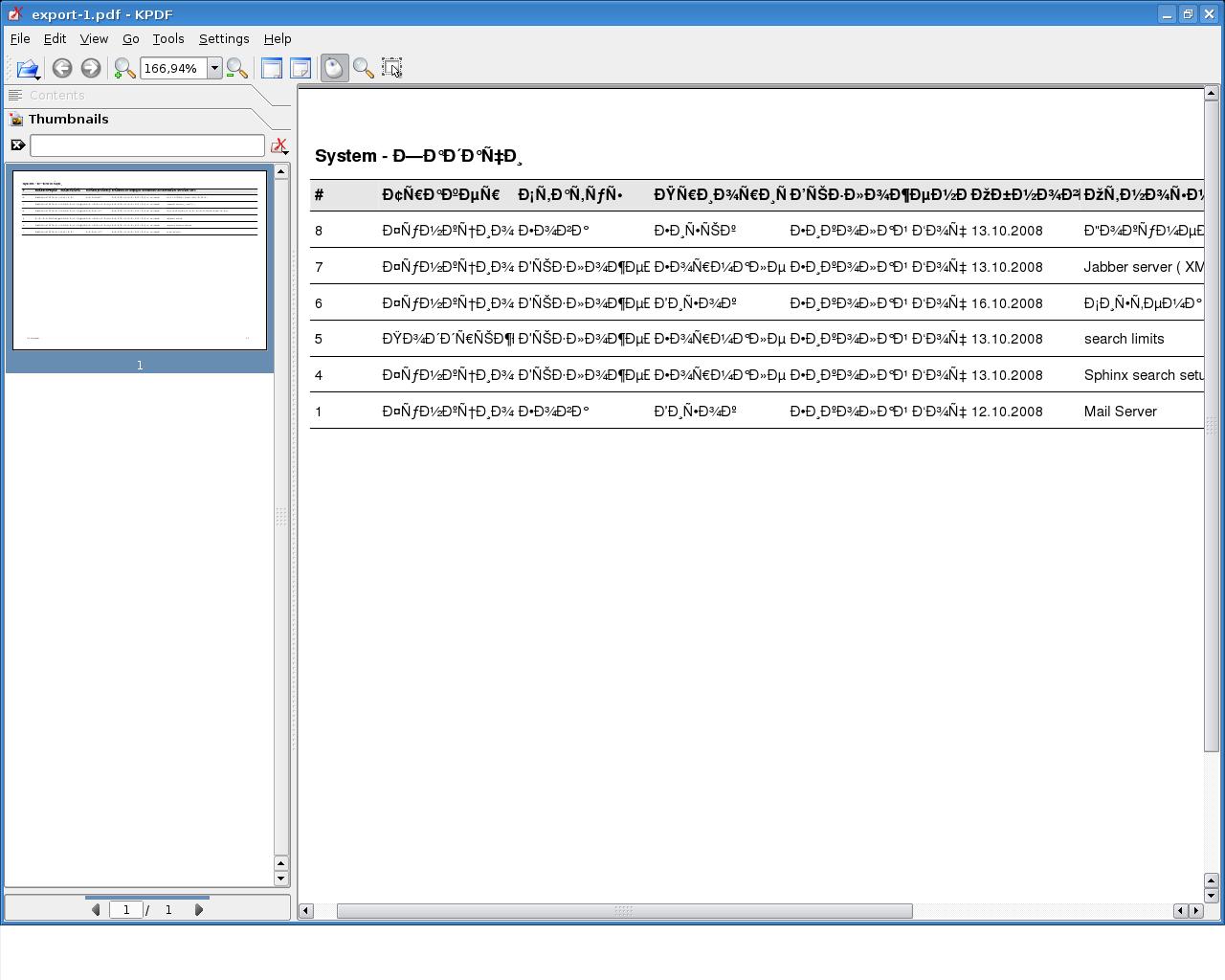Click the date 16.10.2008
Screen dimensions: 1225x980
[1007, 303]
